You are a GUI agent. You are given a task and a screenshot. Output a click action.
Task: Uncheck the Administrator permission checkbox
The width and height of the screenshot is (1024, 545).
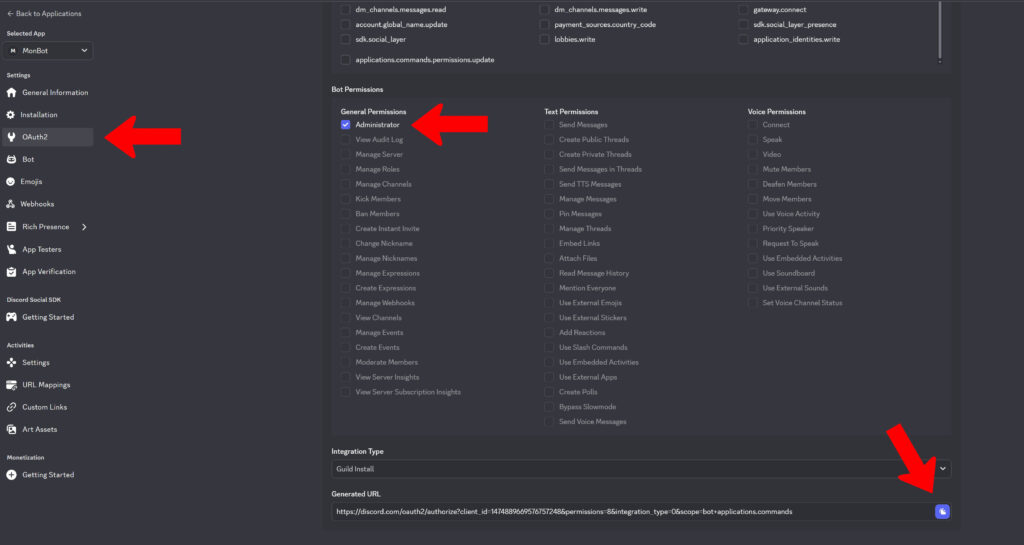pyautogui.click(x=345, y=125)
